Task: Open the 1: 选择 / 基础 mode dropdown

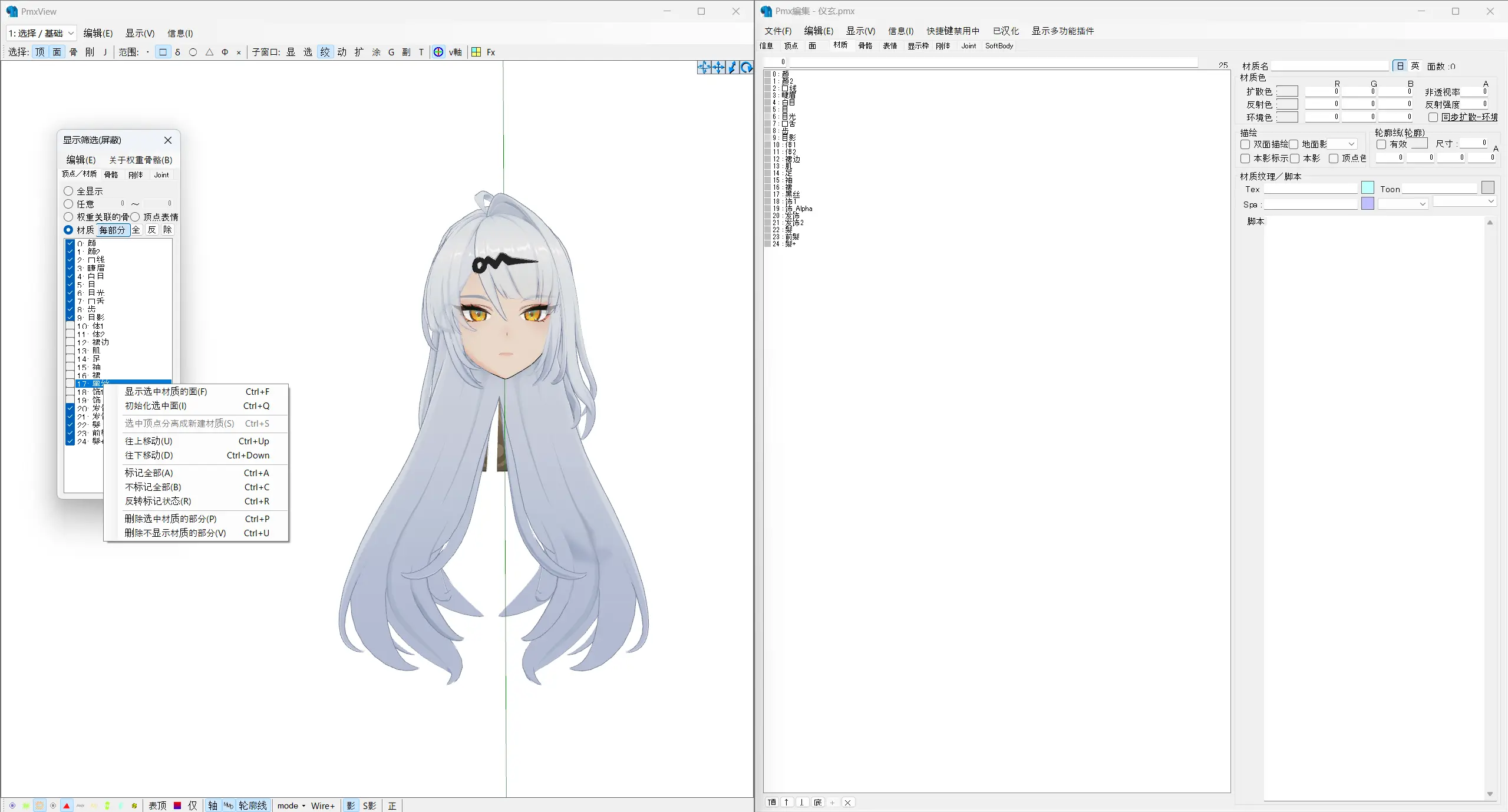Action: (x=41, y=33)
